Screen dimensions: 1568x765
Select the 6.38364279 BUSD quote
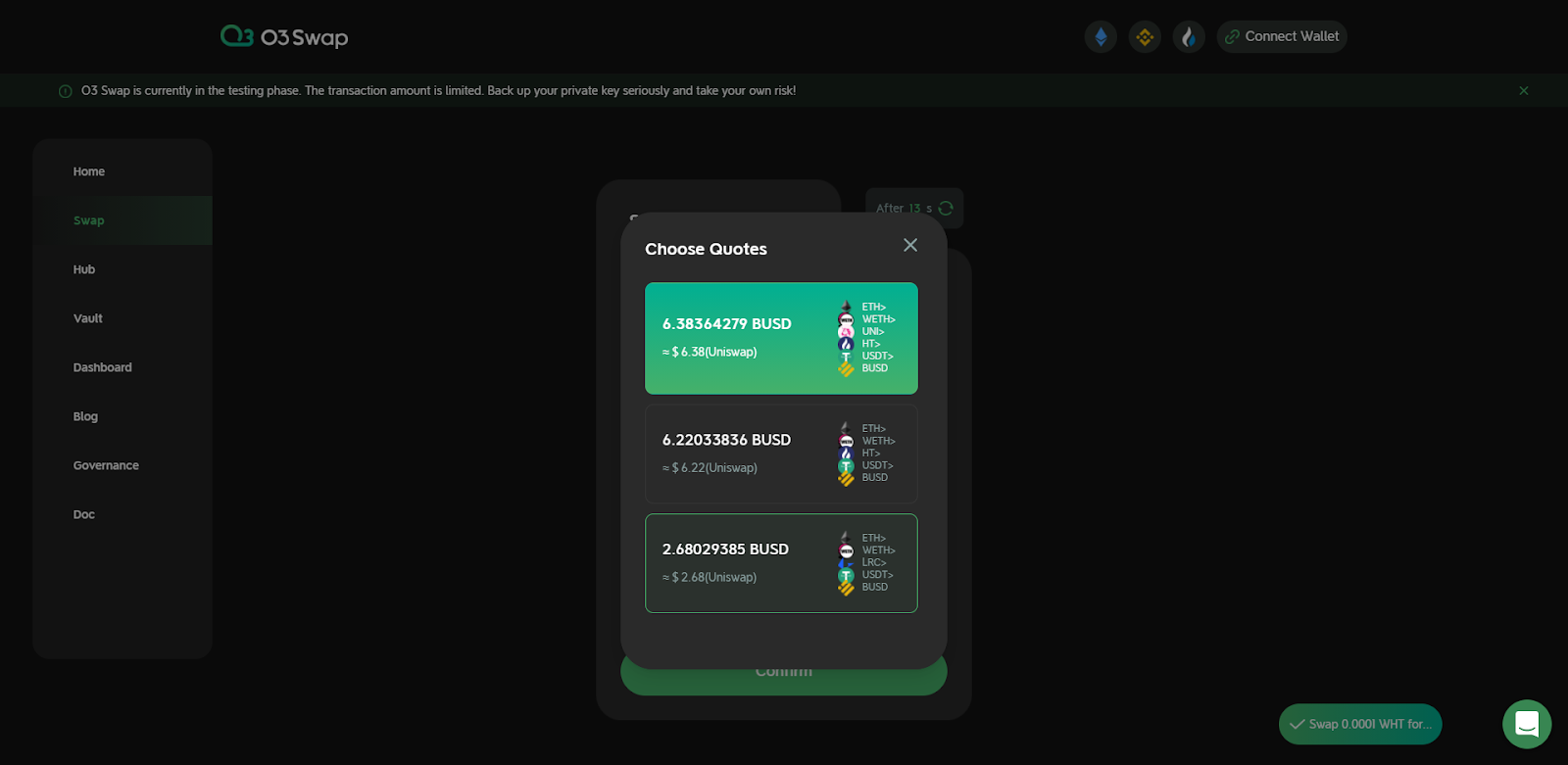(781, 338)
